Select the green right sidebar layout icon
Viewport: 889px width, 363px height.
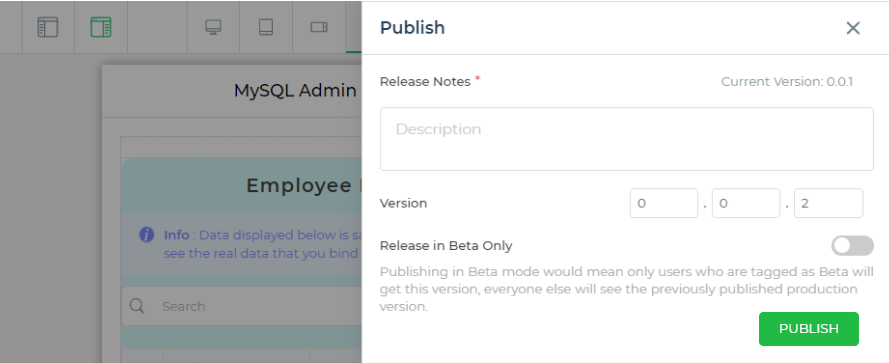pos(101,27)
